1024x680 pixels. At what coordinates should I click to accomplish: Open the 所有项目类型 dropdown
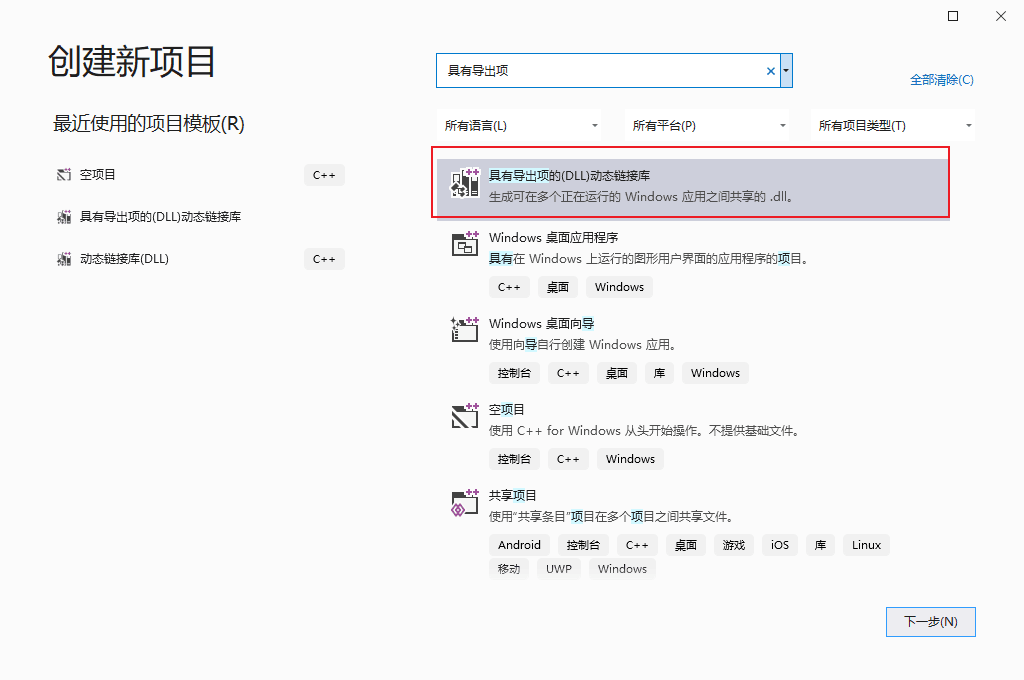point(893,124)
